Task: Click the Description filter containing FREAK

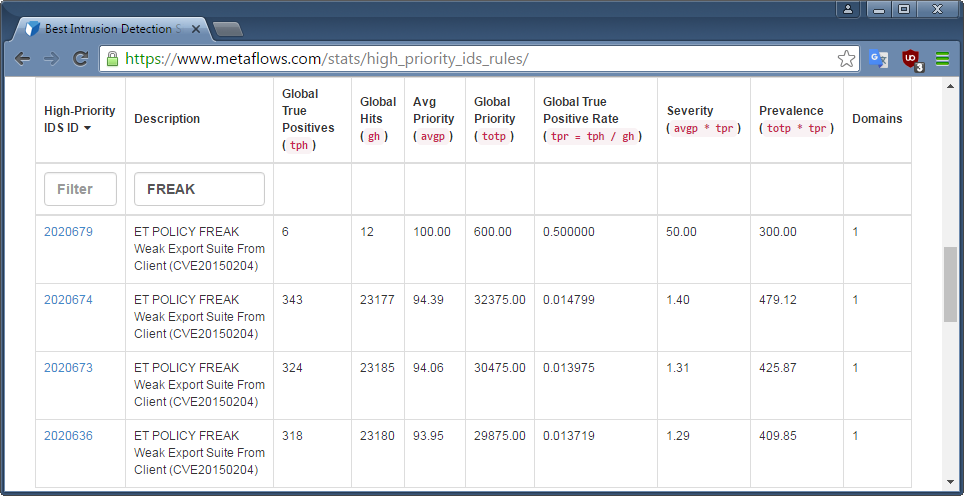Action: pyautogui.click(x=199, y=189)
